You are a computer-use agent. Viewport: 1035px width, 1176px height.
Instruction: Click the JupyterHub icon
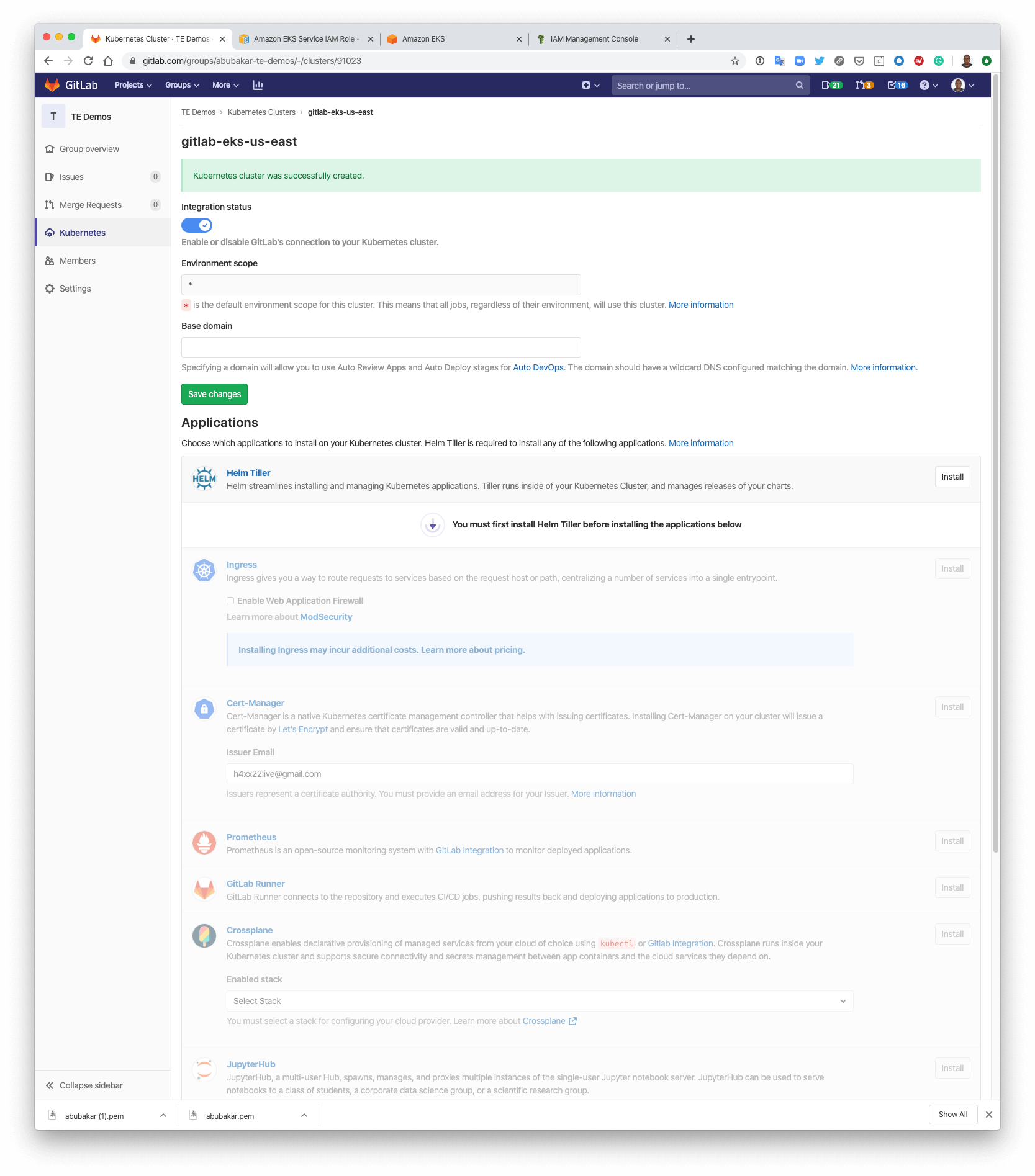tap(204, 1070)
